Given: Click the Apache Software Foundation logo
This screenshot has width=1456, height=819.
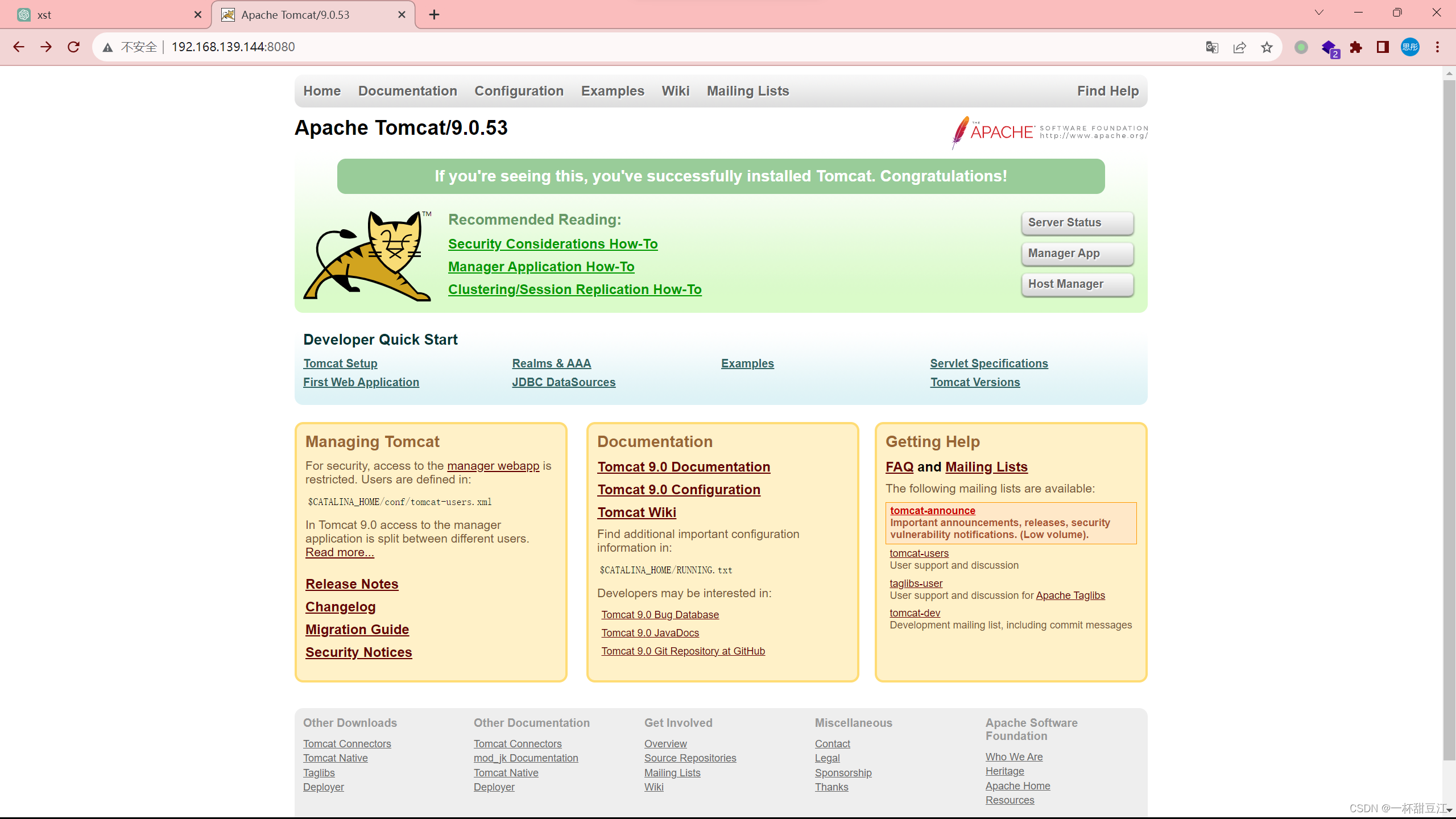Looking at the screenshot, I should (x=1049, y=132).
